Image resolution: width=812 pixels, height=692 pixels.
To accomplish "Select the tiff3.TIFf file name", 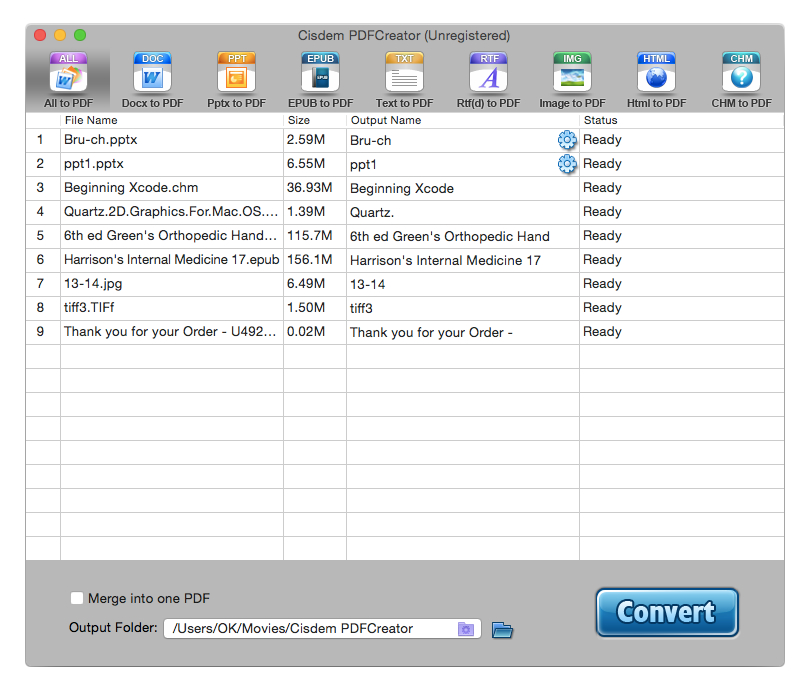I will (89, 308).
